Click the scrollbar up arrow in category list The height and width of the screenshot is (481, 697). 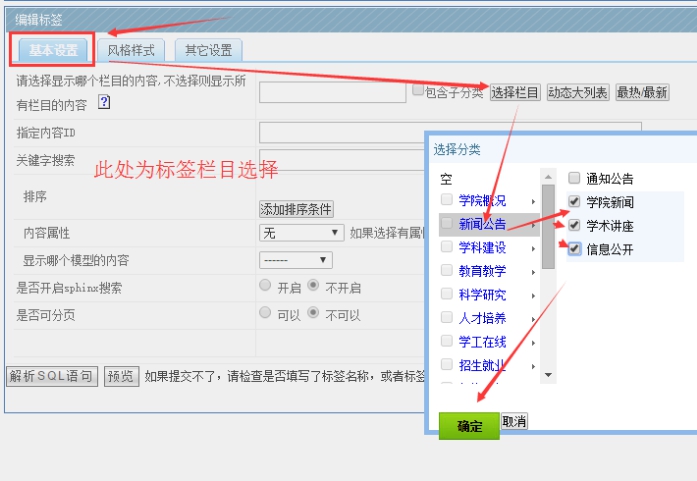pyautogui.click(x=548, y=175)
